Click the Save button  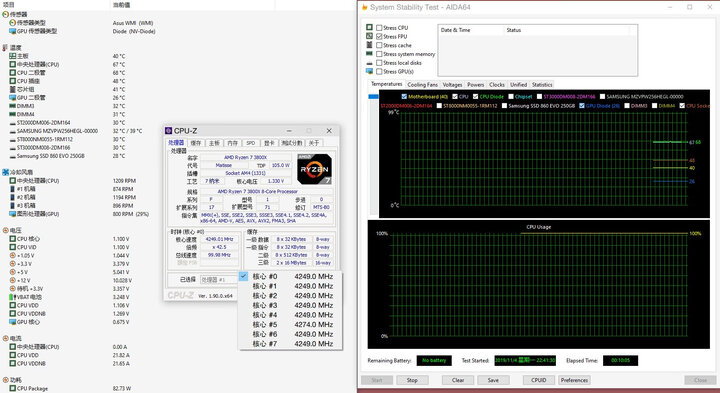(493, 380)
